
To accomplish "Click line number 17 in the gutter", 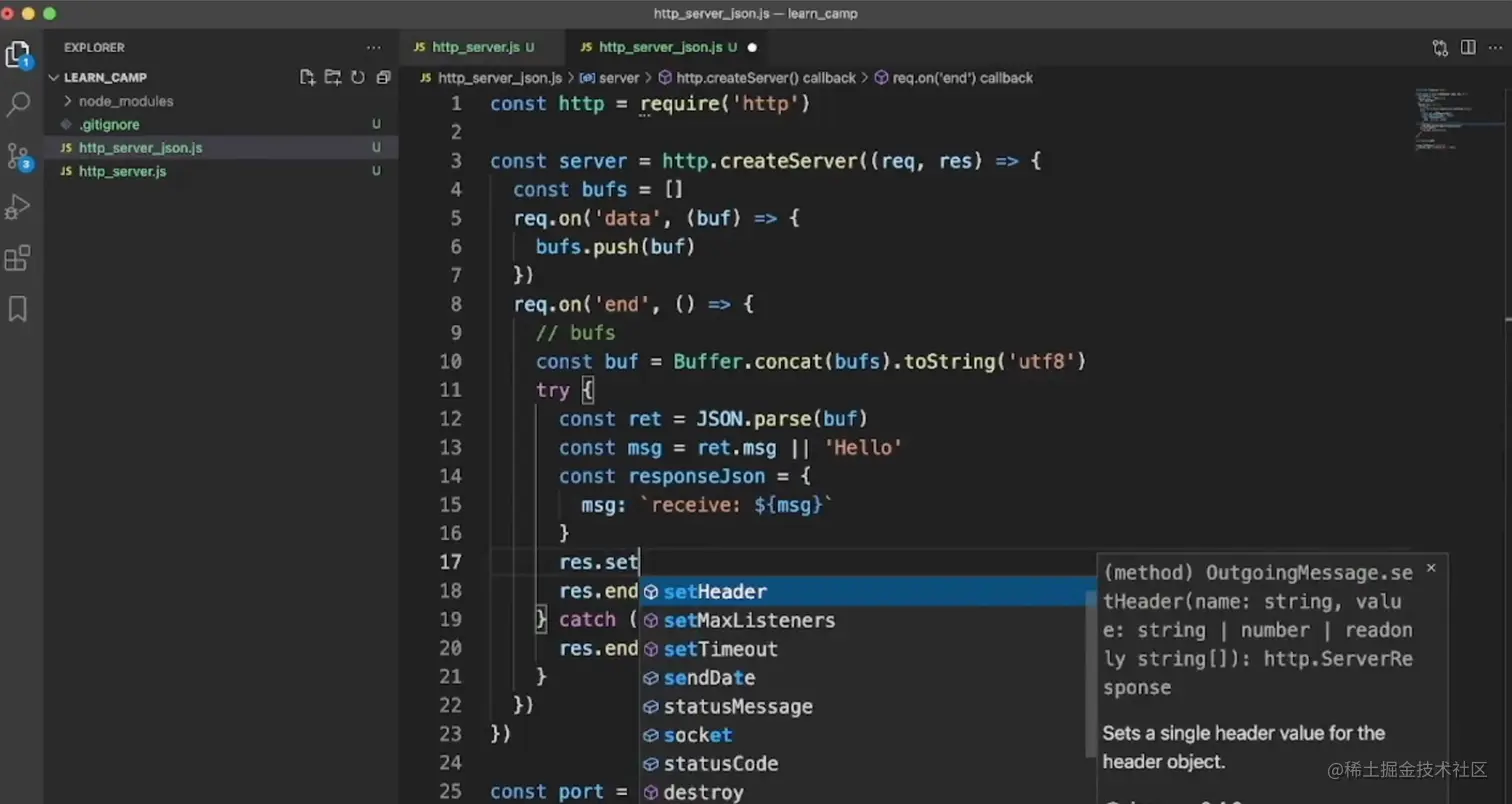I will (x=450, y=562).
